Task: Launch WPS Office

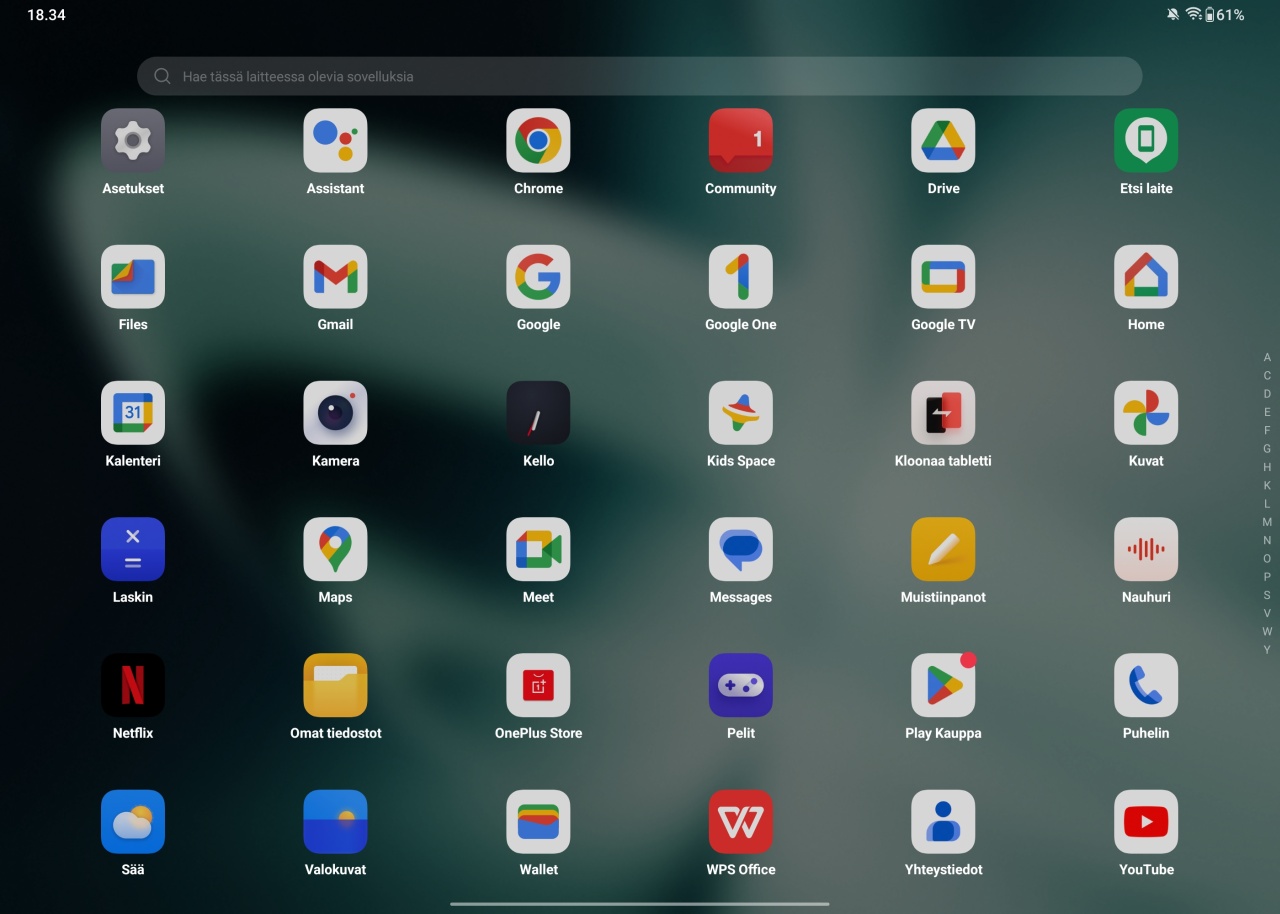Action: point(741,822)
